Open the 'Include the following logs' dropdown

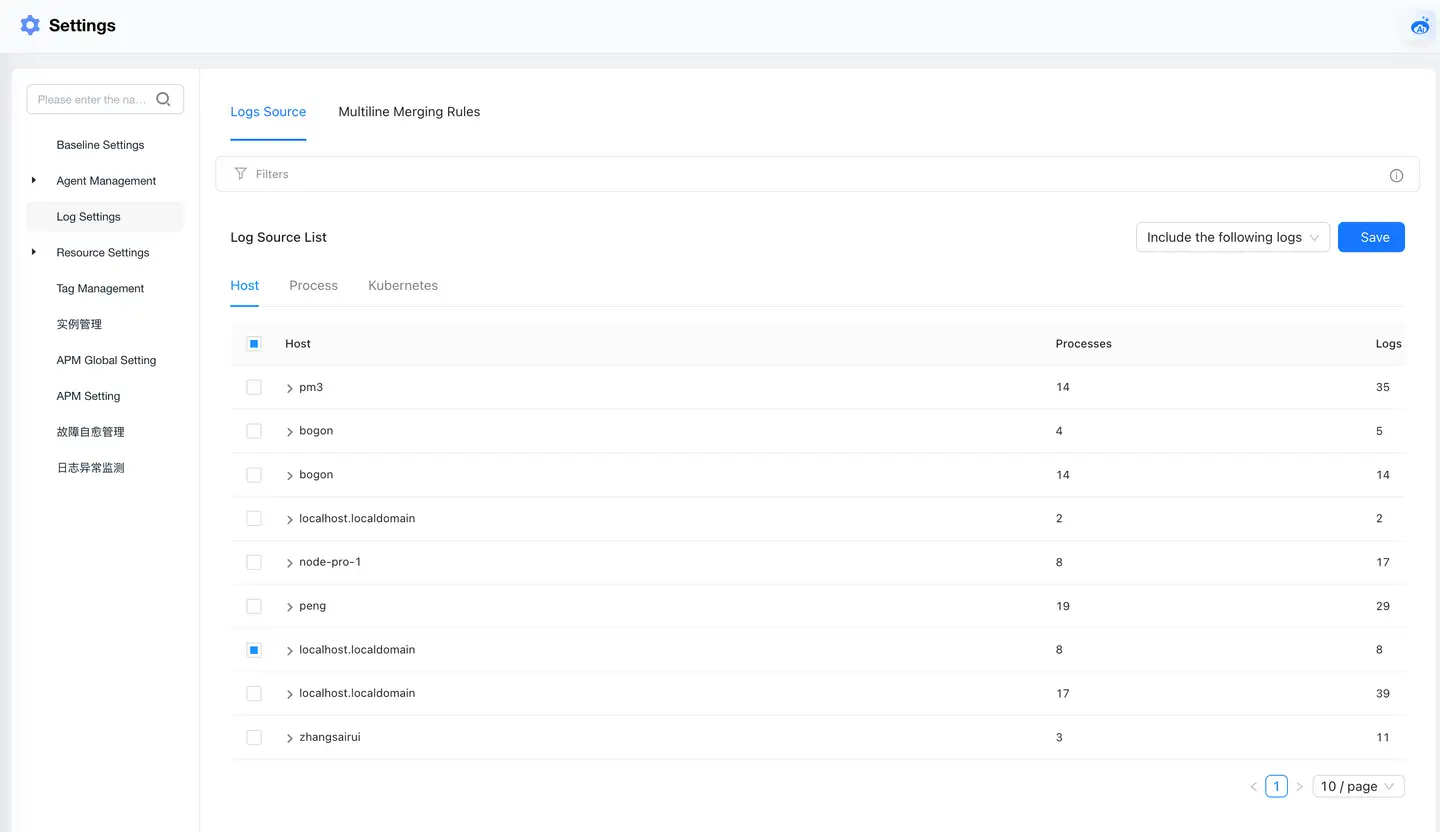[x=1232, y=238]
